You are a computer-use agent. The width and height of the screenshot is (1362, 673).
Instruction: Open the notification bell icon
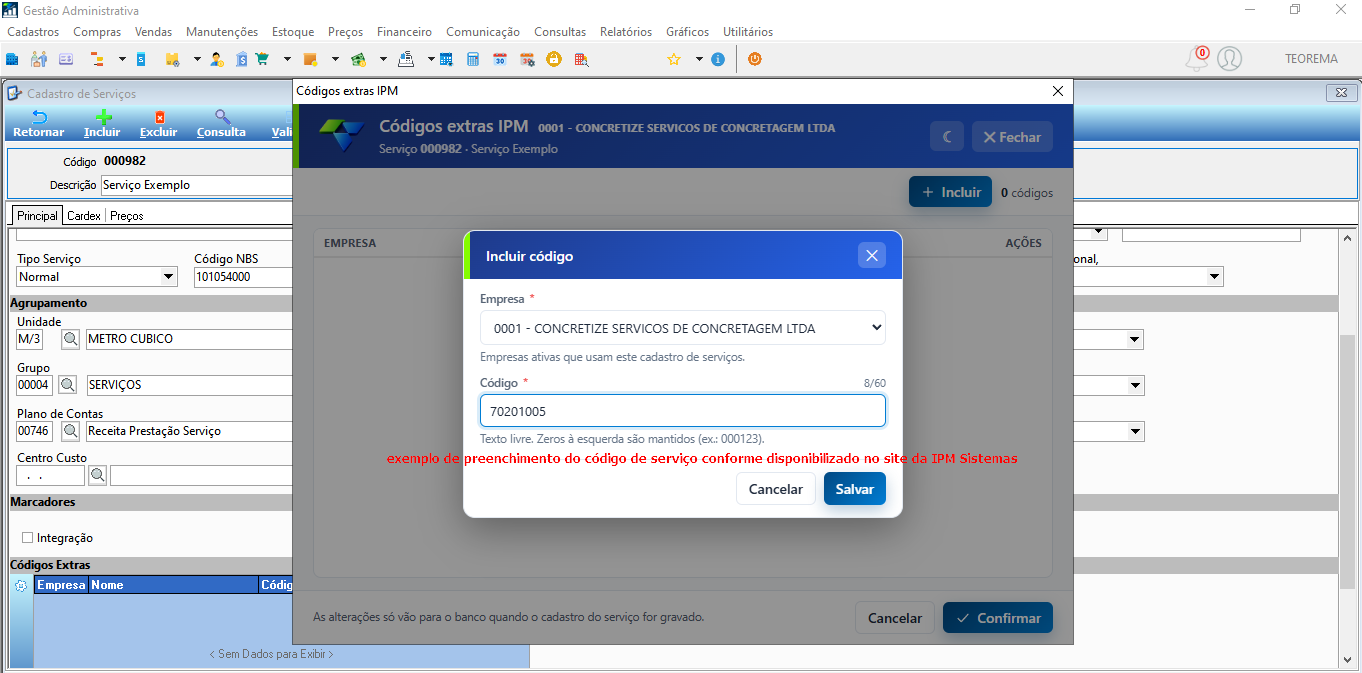pos(1197,59)
